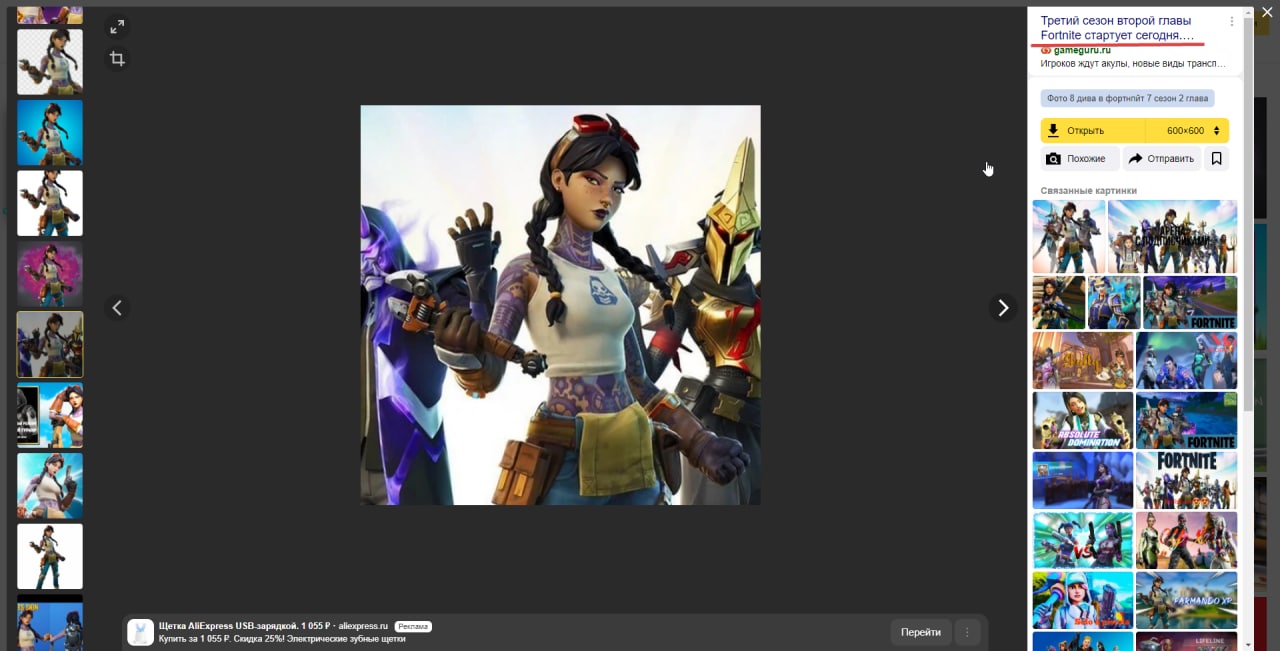
Task: Open first related image under 'Связанные картинки'
Action: pyautogui.click(x=1069, y=237)
